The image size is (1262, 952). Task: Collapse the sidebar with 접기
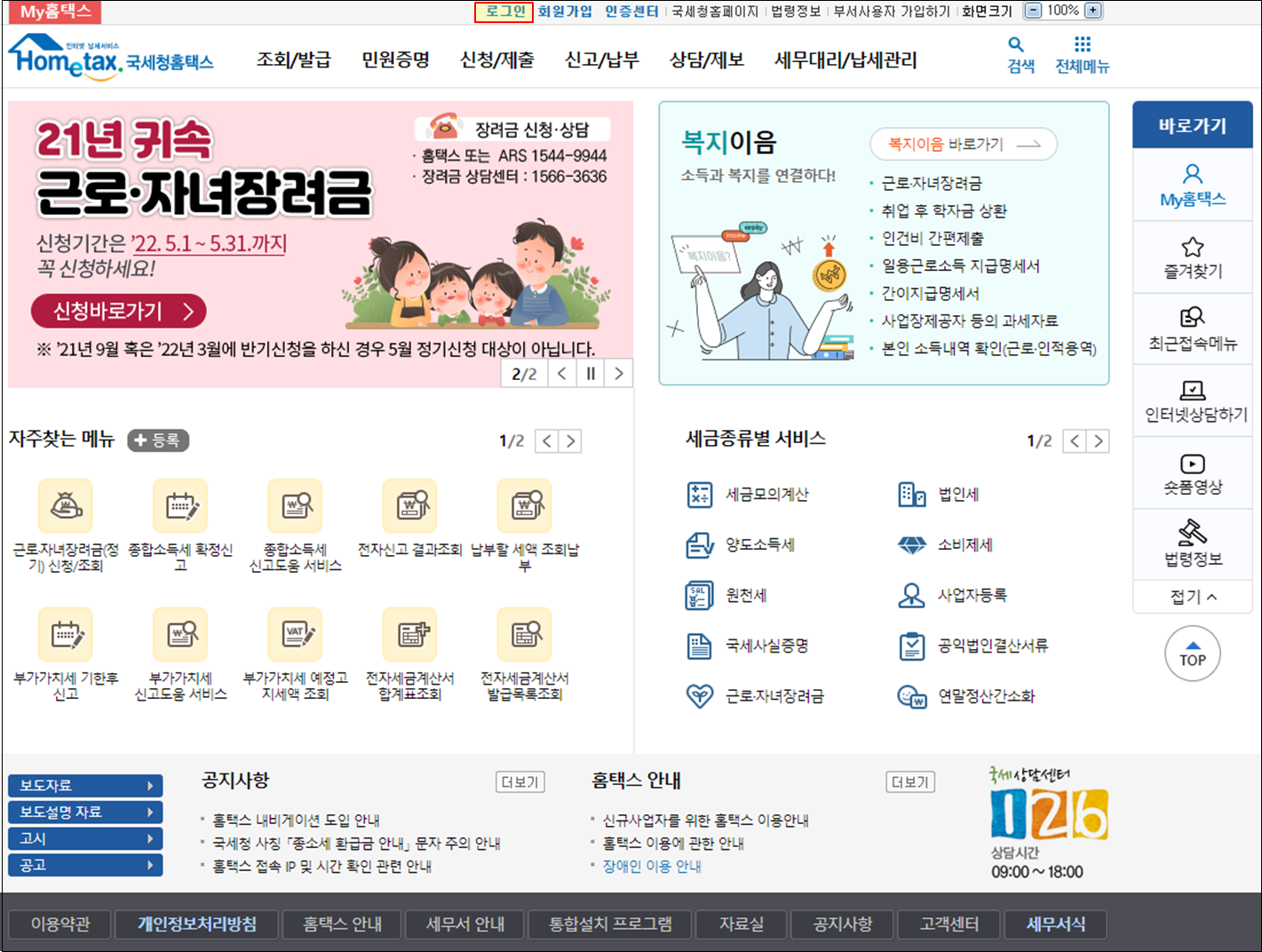click(1193, 597)
